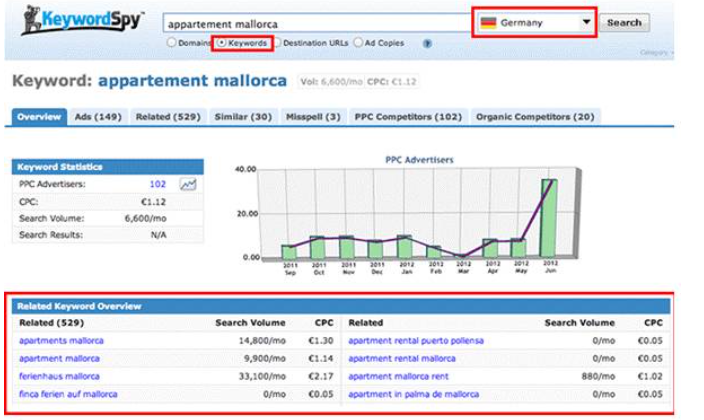Click in the keyword search input field
This screenshot has height=420, width=704.
pyautogui.click(x=317, y=23)
